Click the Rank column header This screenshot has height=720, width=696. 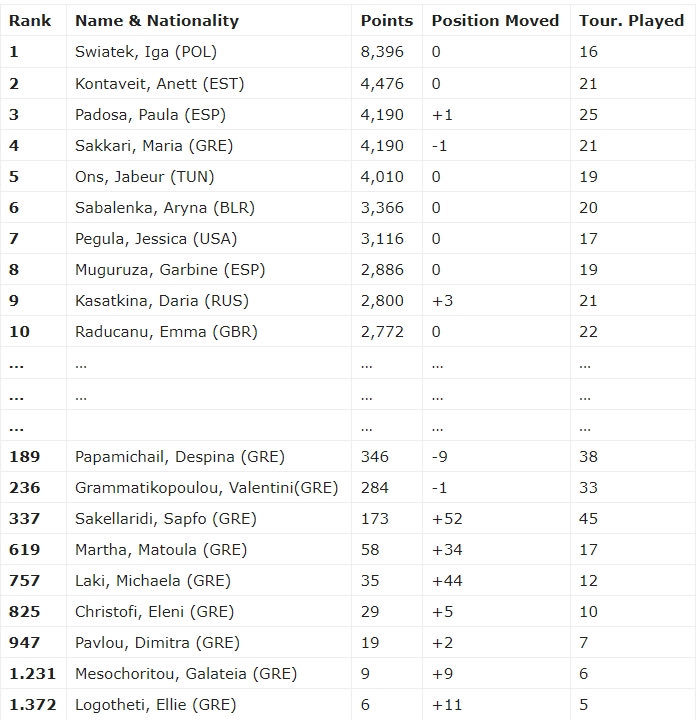30,20
